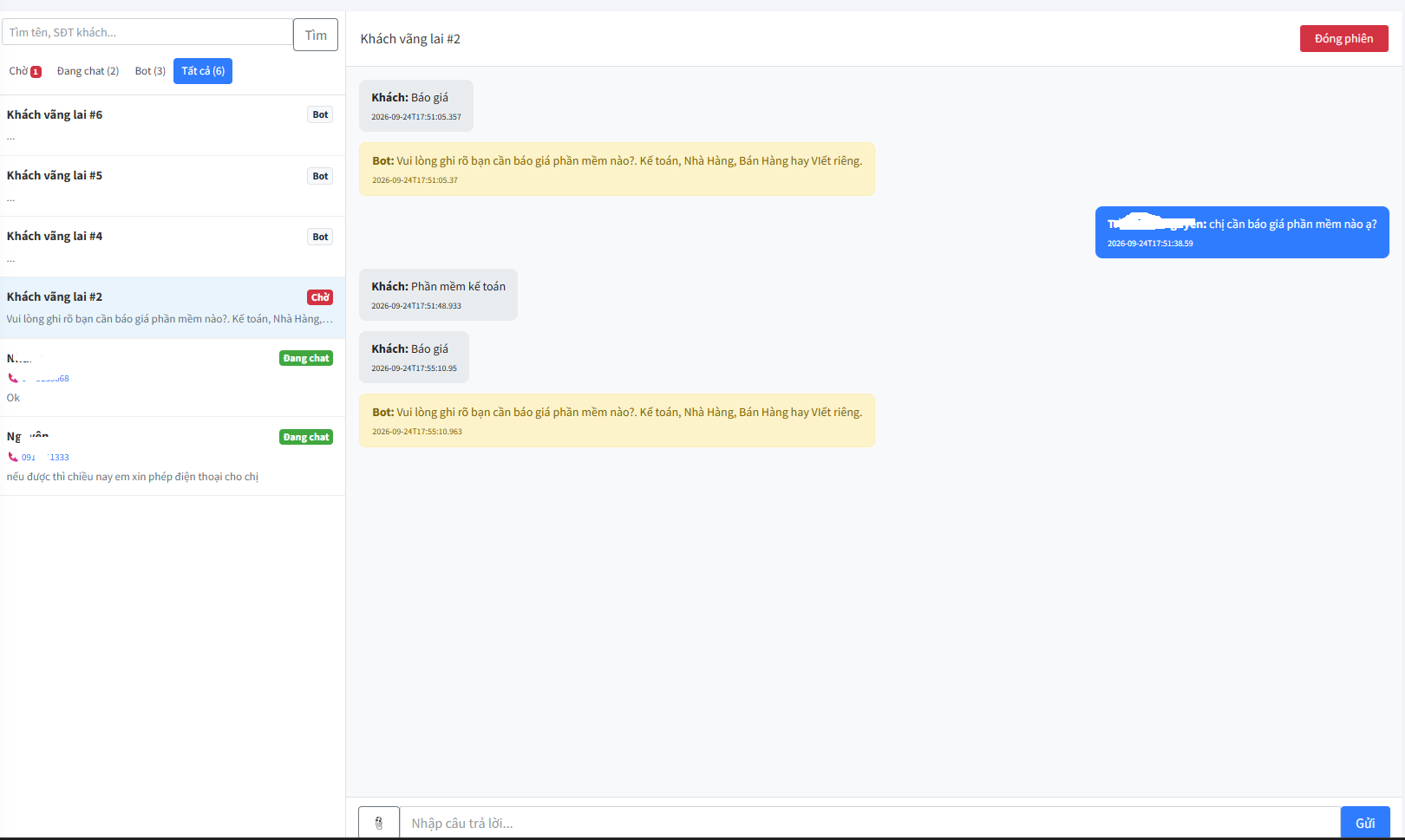This screenshot has height=840, width=1405.
Task: Click the red Chờ badge on Khách vãng lai #2
Action: pos(320,297)
